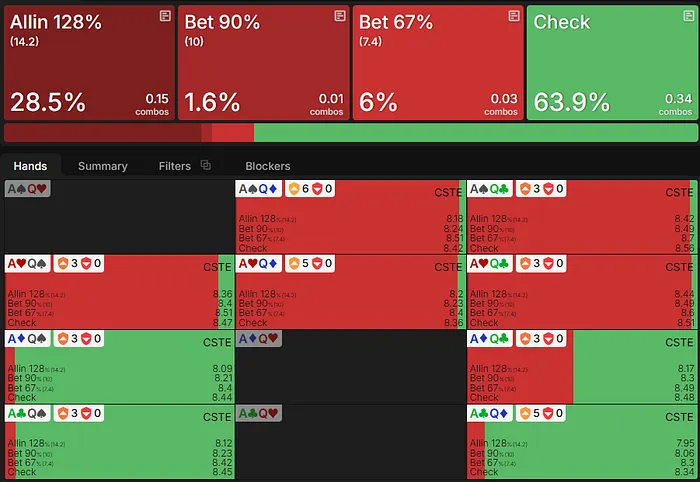Click the orange badge icon in A♥Q♠ cell
This screenshot has height=482, width=700.
pos(62,264)
